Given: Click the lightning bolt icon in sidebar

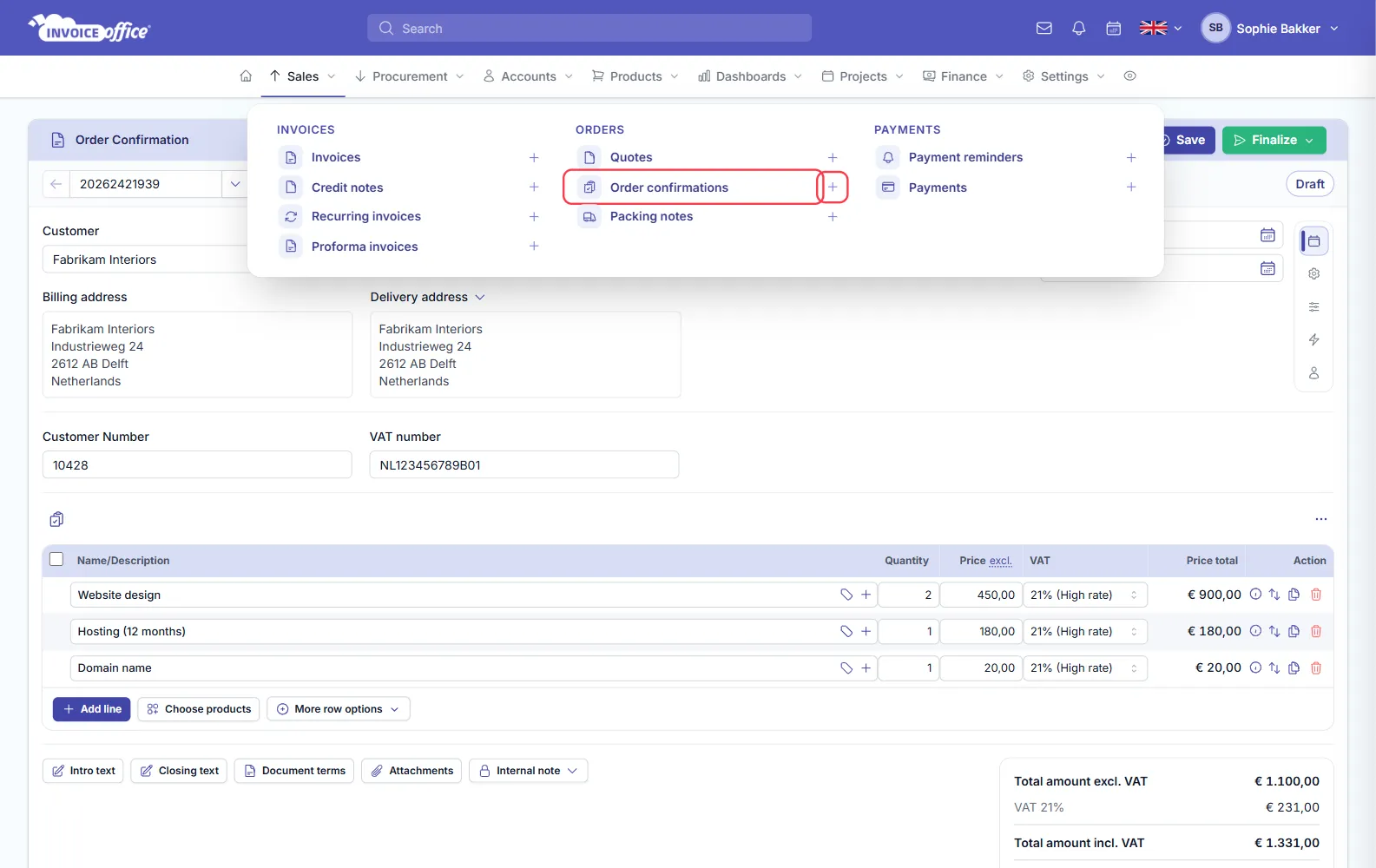Looking at the screenshot, I should point(1314,339).
